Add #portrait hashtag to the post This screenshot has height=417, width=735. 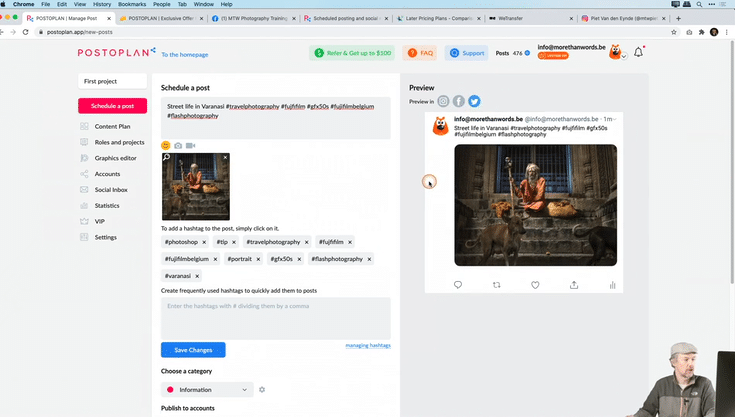[240, 259]
